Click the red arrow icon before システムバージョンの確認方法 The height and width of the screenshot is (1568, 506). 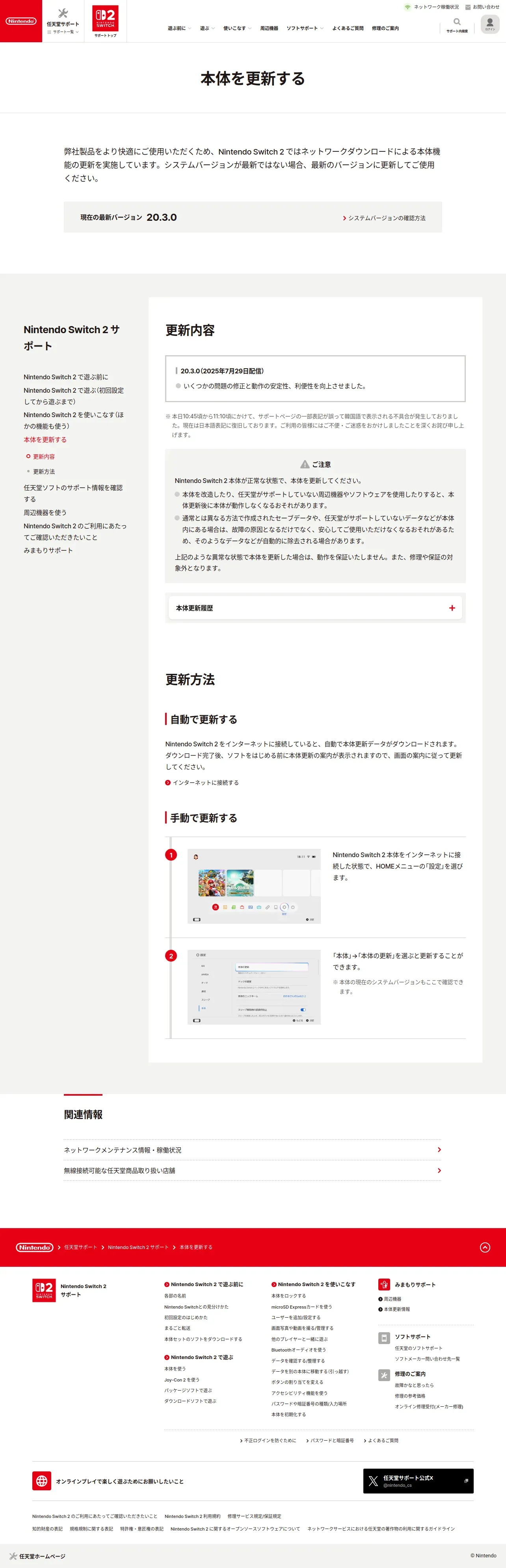344,218
